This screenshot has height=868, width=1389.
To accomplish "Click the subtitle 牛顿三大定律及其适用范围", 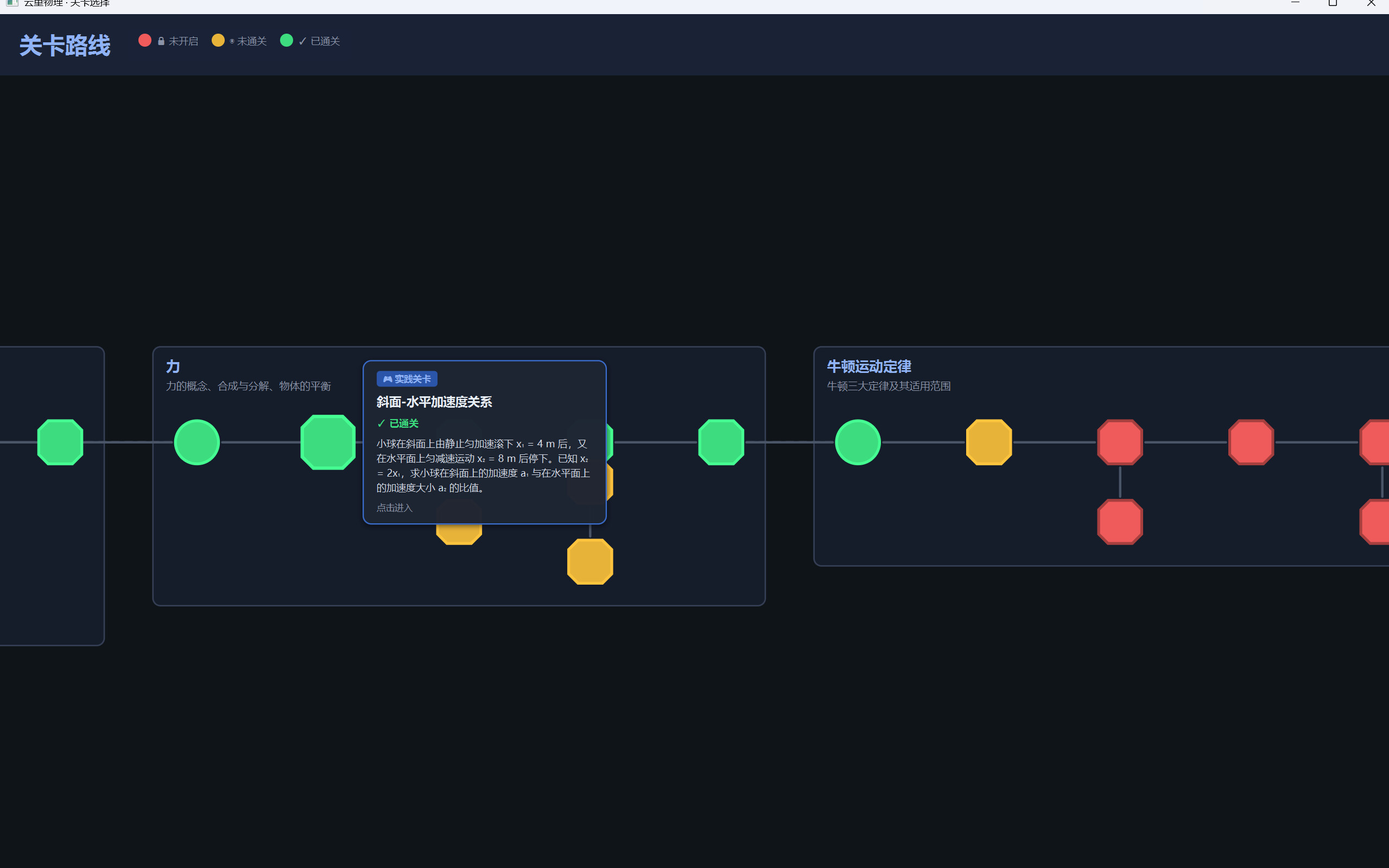I will tap(889, 387).
